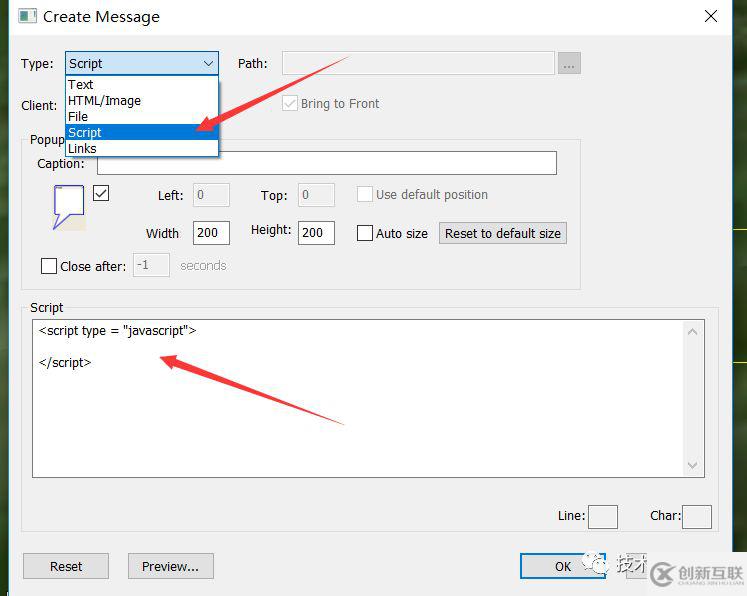Toggle the Bring to Front checkbox

290,103
